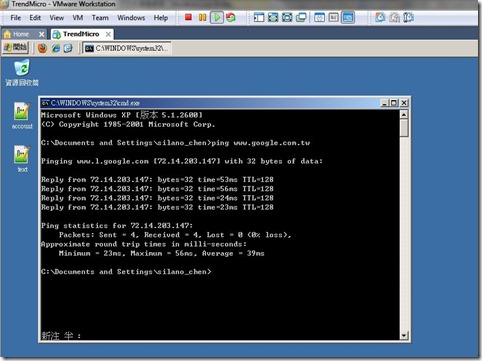Suspend the virtual machine with the pause icon

[x=202, y=17]
